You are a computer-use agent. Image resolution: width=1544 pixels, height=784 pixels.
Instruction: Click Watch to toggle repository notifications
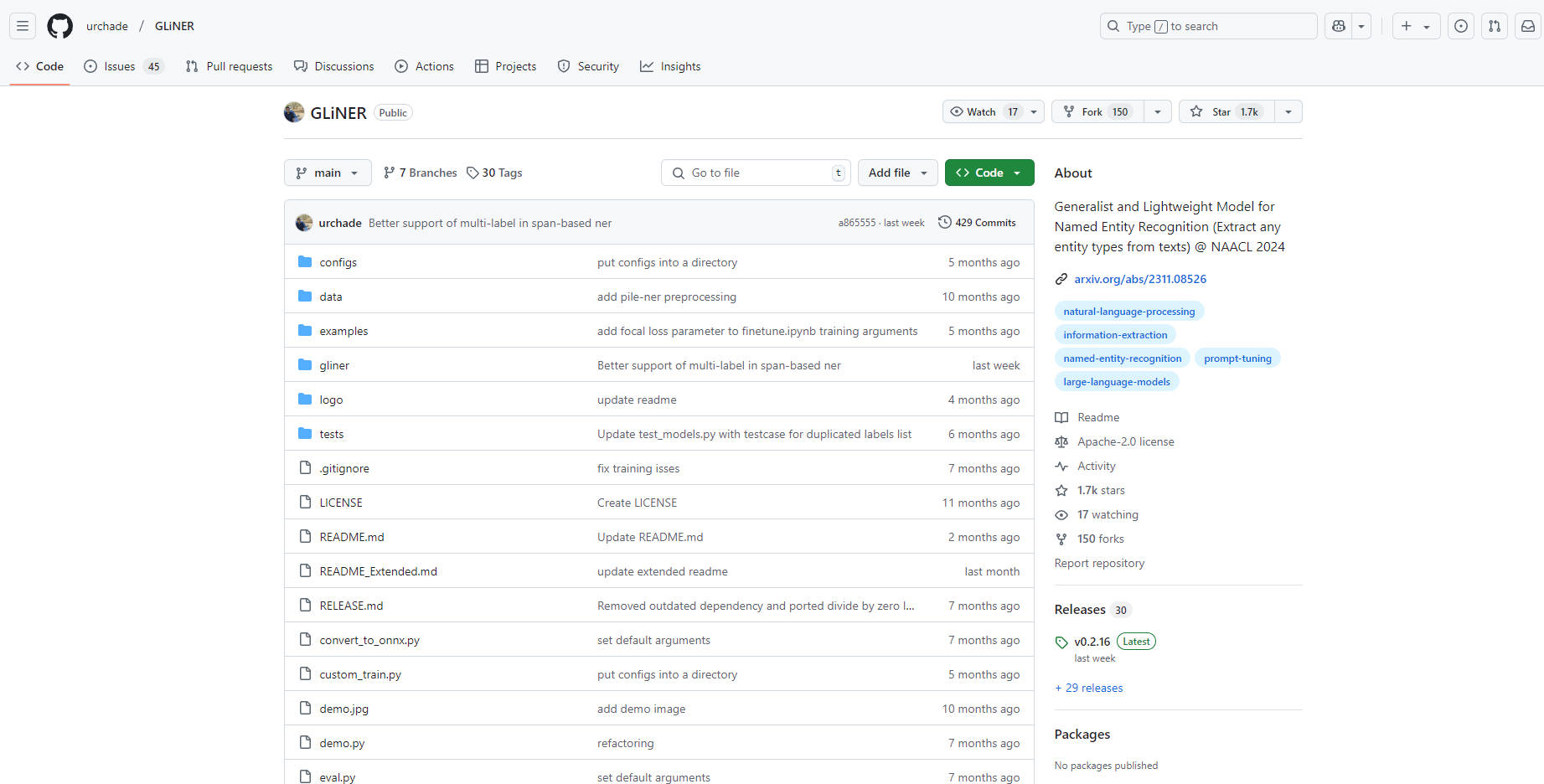(x=982, y=111)
